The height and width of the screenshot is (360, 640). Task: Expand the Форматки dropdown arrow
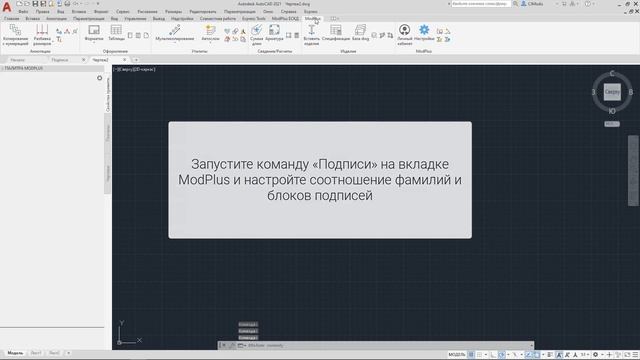point(94,42)
